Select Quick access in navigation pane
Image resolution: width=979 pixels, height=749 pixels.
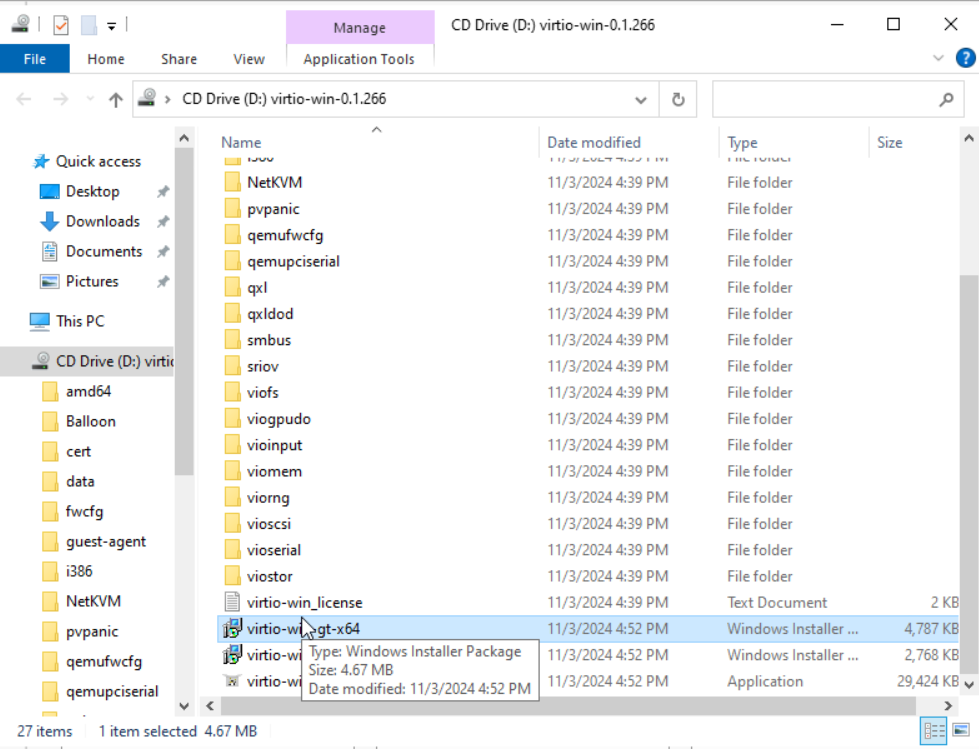coord(98,161)
